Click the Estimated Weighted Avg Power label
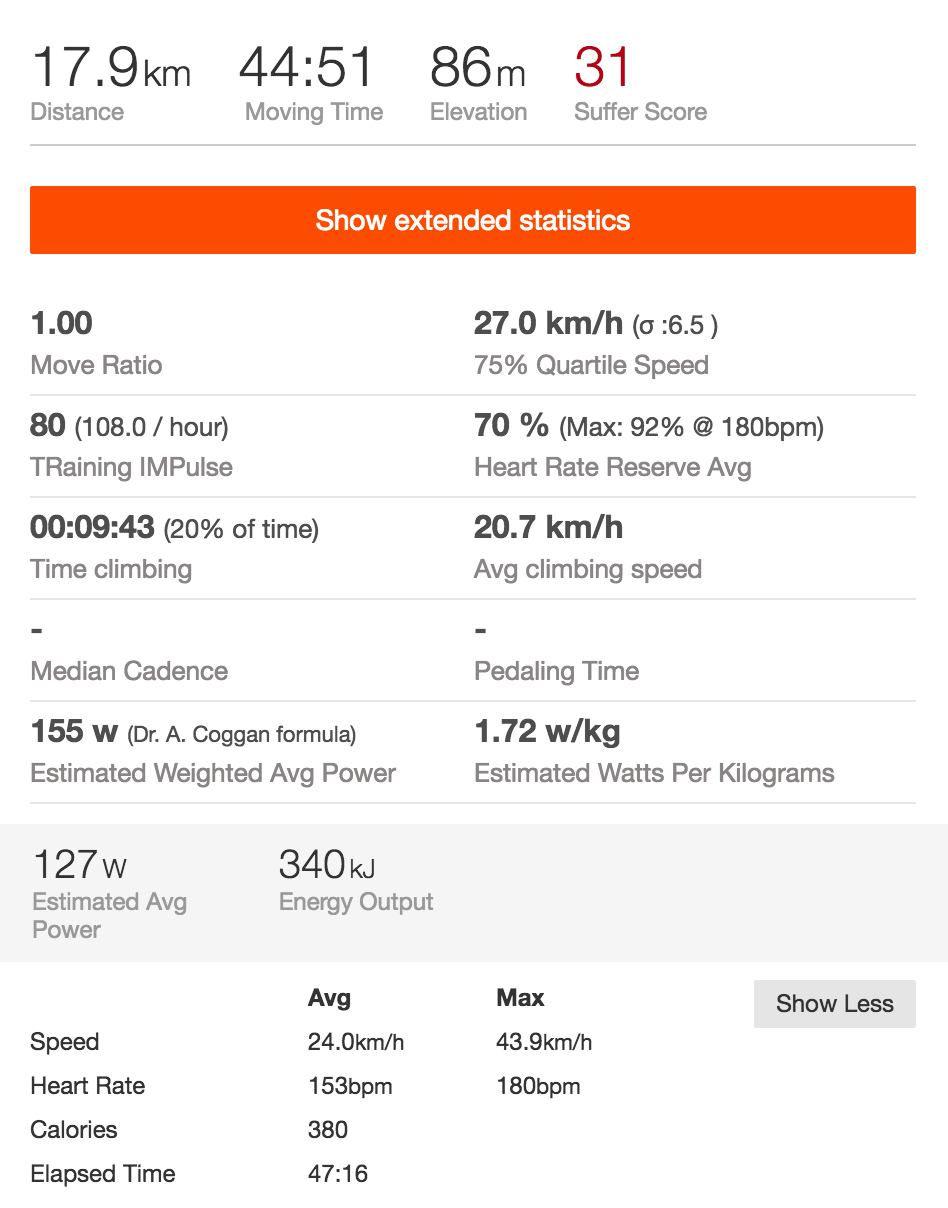The height and width of the screenshot is (1208, 948). pyautogui.click(x=213, y=773)
